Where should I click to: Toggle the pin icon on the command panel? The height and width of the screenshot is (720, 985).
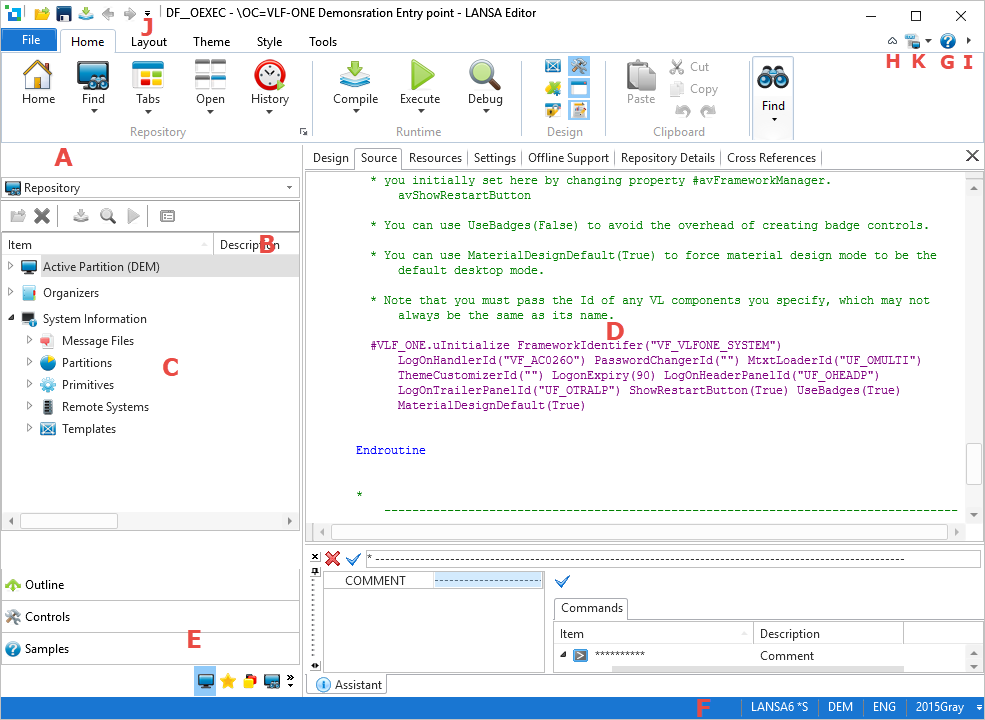pyautogui.click(x=315, y=571)
